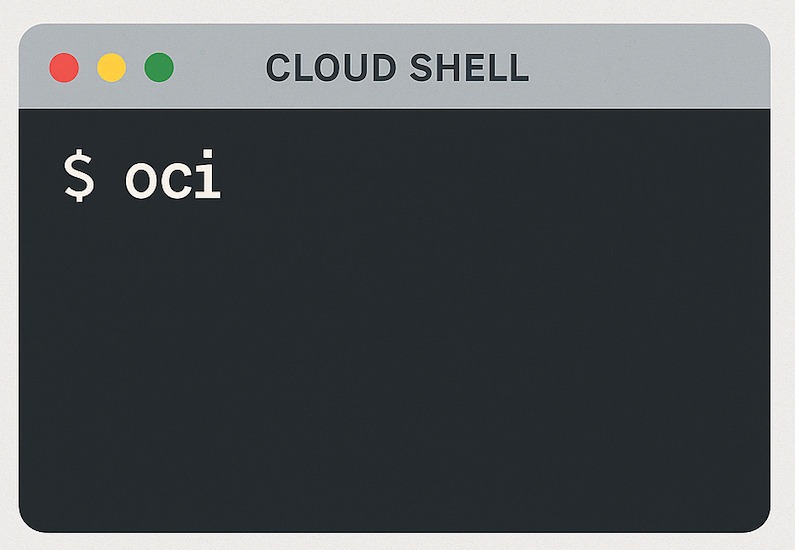Click the gap between "$" and "oci"
The image size is (795, 550).
[x=110, y=179]
